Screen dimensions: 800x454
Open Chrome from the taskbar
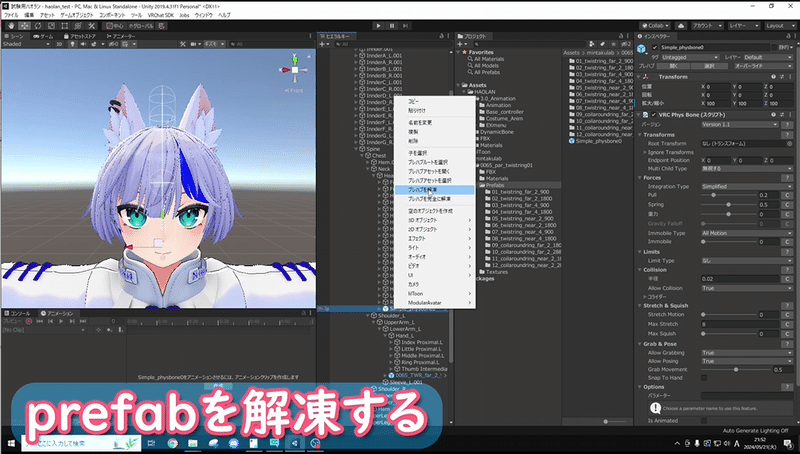click(172, 443)
